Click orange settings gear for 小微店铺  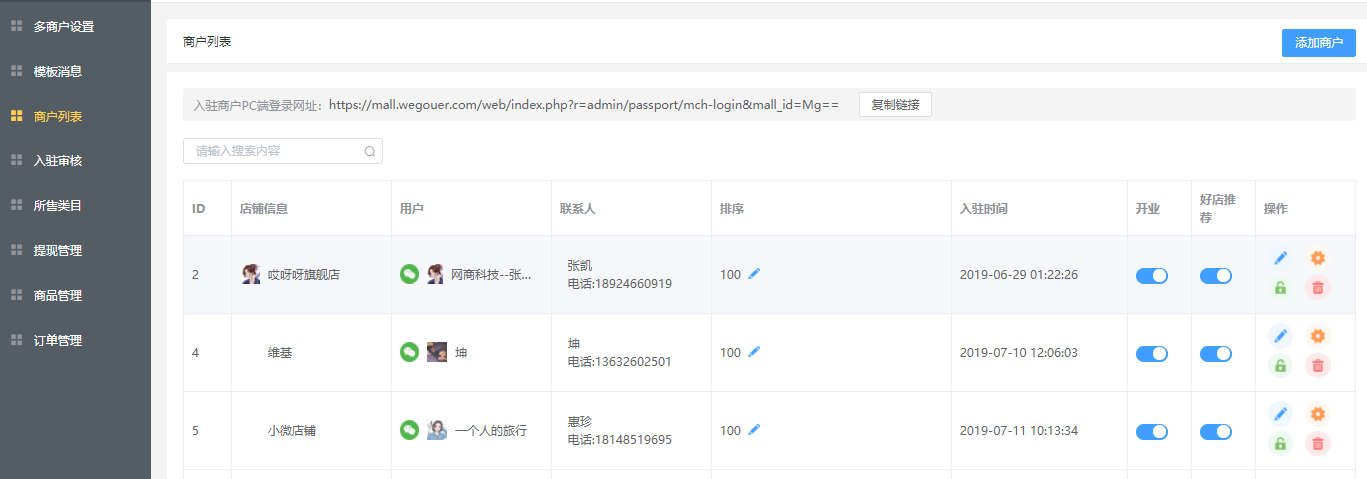(x=1318, y=414)
